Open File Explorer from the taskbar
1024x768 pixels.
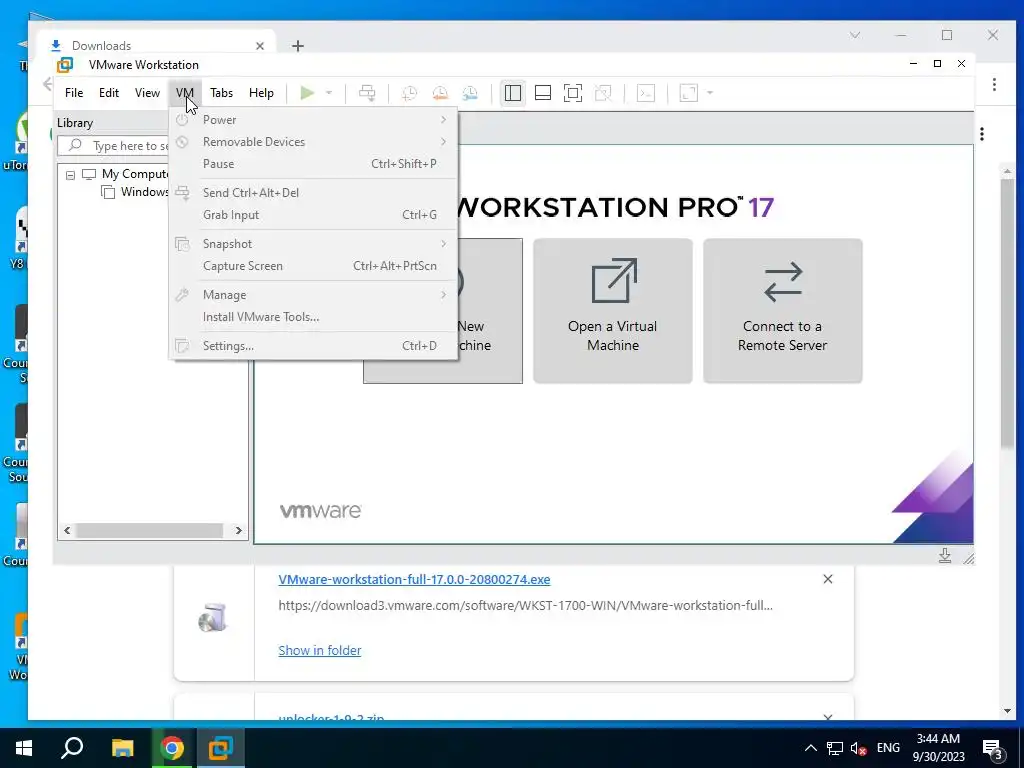(122, 748)
